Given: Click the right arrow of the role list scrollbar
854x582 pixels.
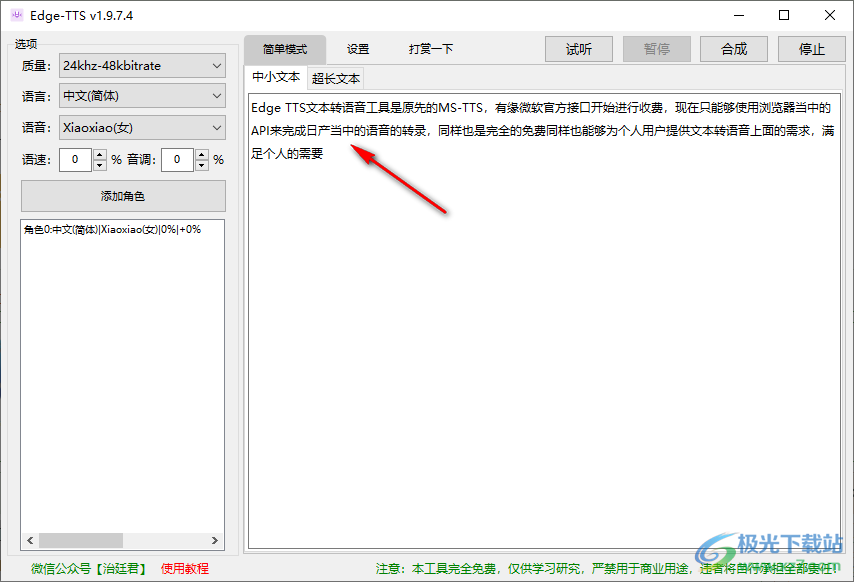Looking at the screenshot, I should pyautogui.click(x=215, y=541).
